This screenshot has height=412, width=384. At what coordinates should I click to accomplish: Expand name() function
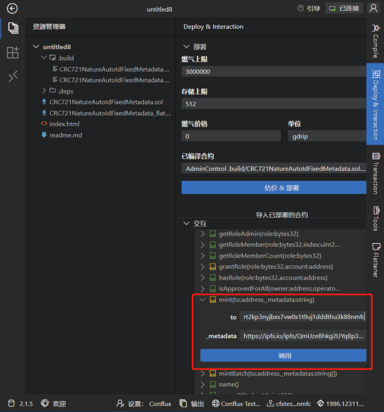(x=203, y=384)
